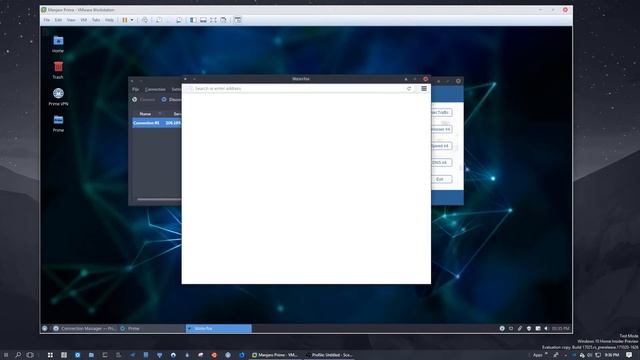Click the Speed button in Prime window
The height and width of the screenshot is (360, 640).
tap(441, 146)
